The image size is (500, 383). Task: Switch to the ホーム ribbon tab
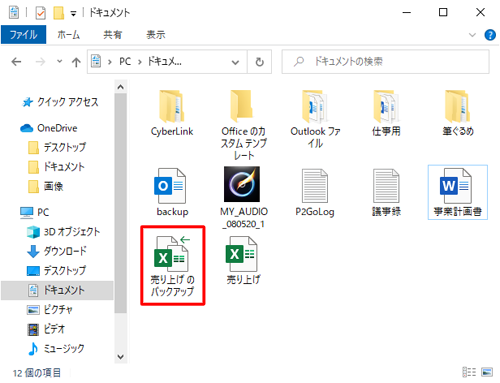(x=69, y=35)
